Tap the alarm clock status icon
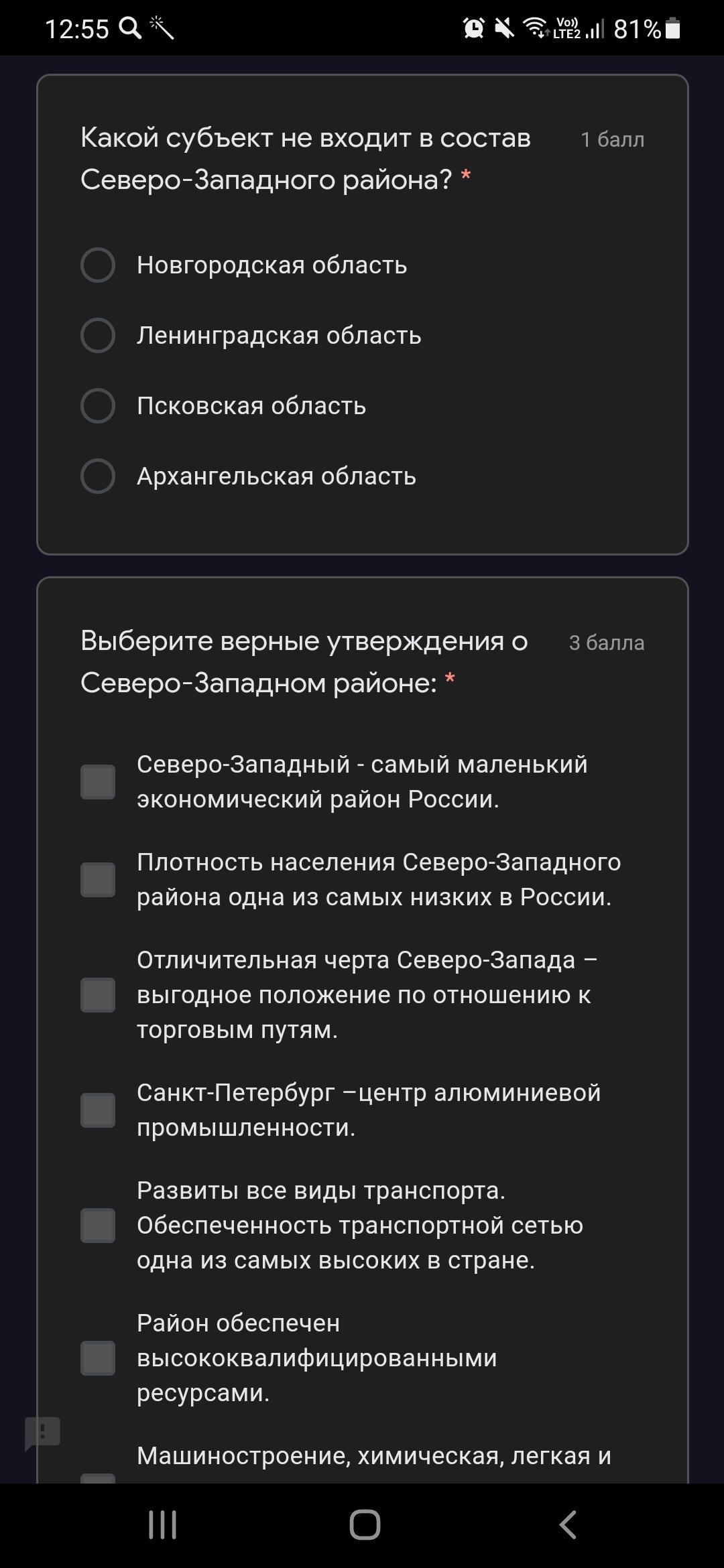The image size is (724, 1568). (x=474, y=28)
